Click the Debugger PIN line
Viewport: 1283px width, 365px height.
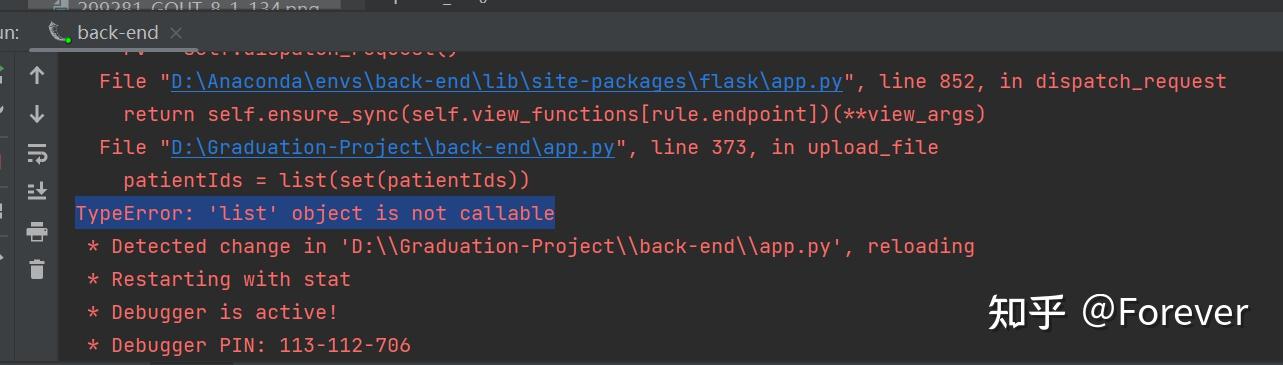pyautogui.click(x=248, y=345)
